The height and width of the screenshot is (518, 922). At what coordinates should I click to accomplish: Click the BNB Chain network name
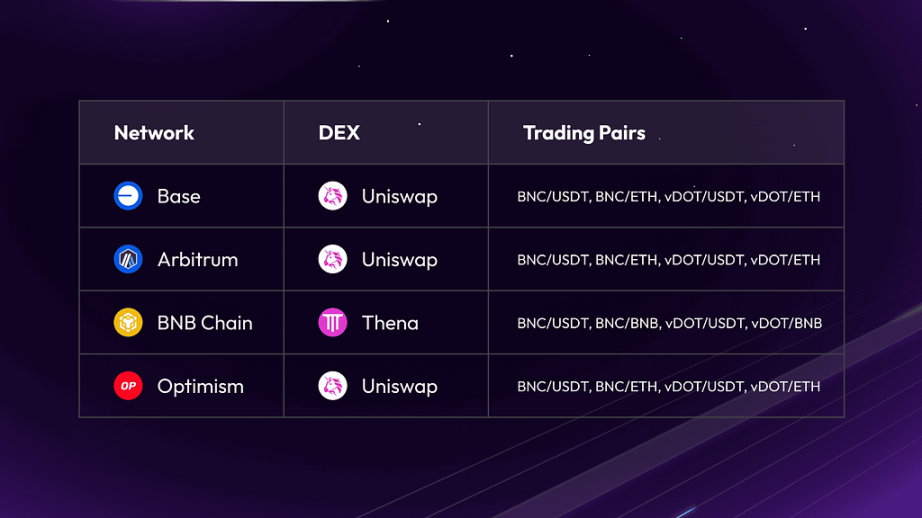205,323
